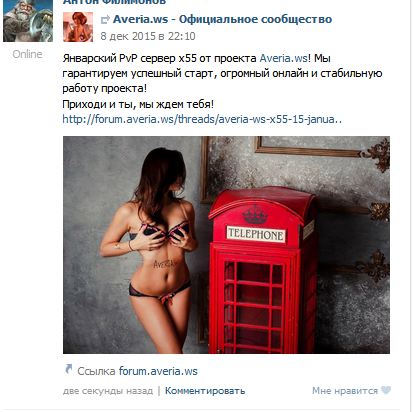The width and height of the screenshot is (415, 412).
Task: Click the heart icon next to Мне нравится
Action: [x=386, y=390]
